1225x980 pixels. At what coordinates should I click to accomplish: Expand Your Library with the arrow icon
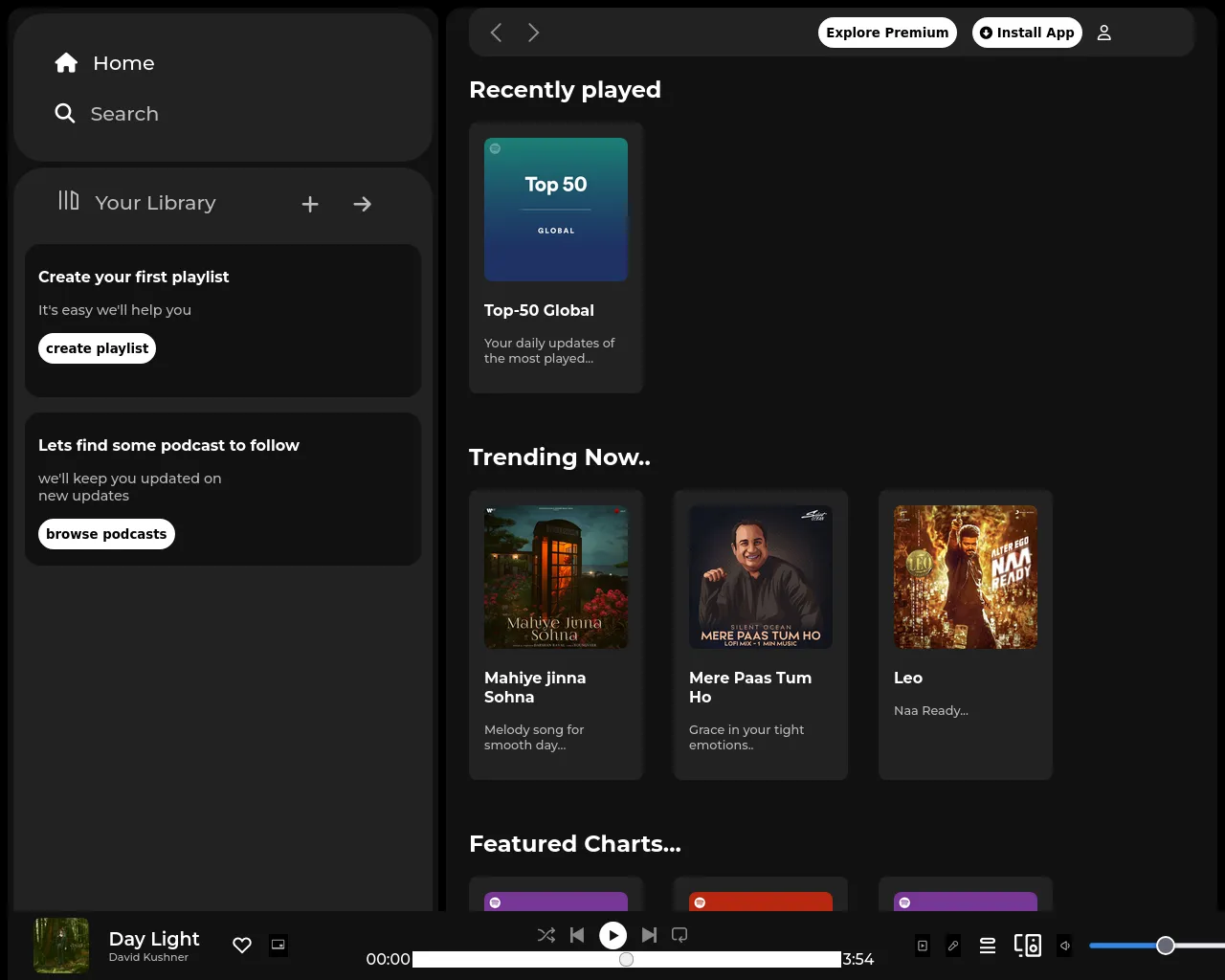click(362, 204)
